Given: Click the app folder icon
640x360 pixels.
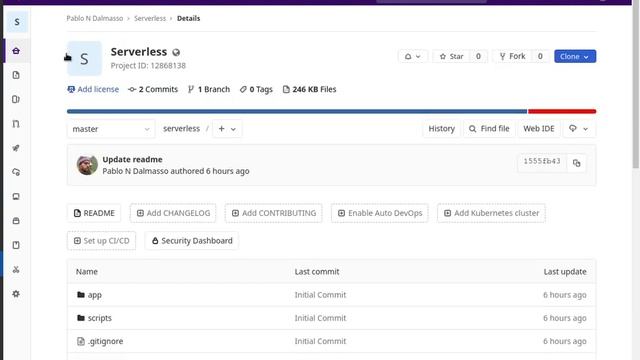Looking at the screenshot, I should [x=81, y=294].
